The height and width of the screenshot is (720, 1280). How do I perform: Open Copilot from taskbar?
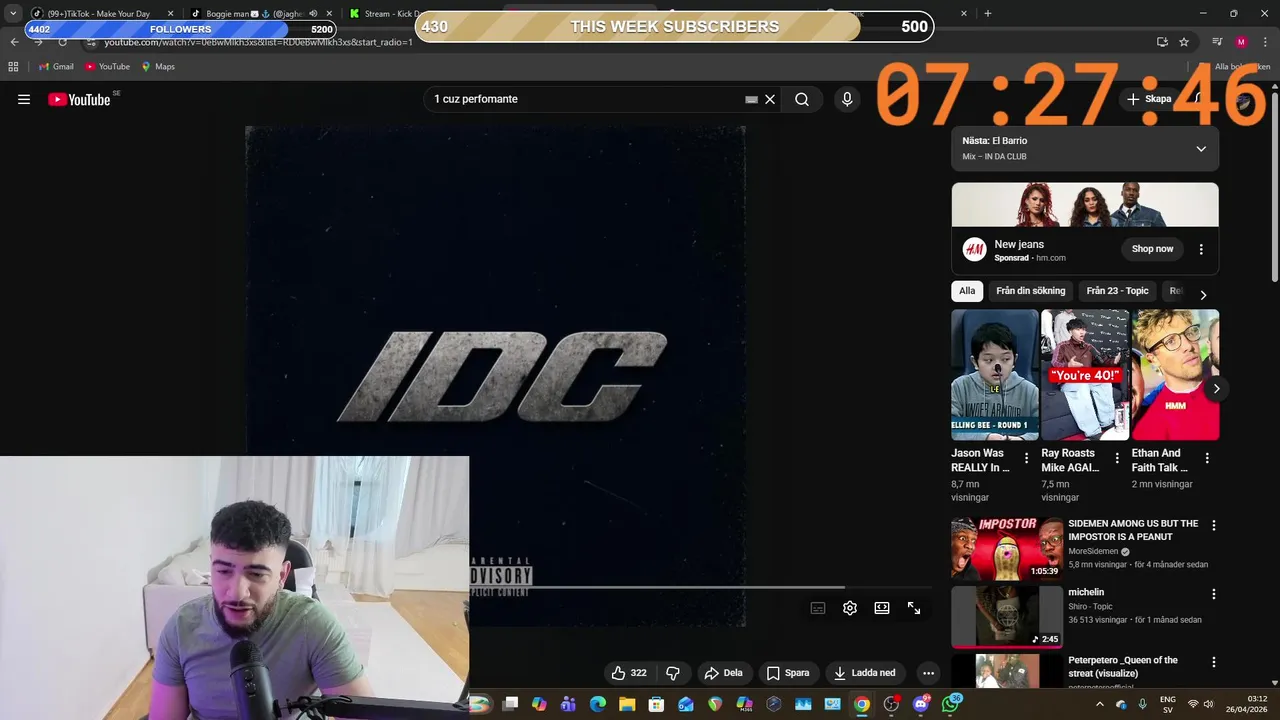click(539, 704)
